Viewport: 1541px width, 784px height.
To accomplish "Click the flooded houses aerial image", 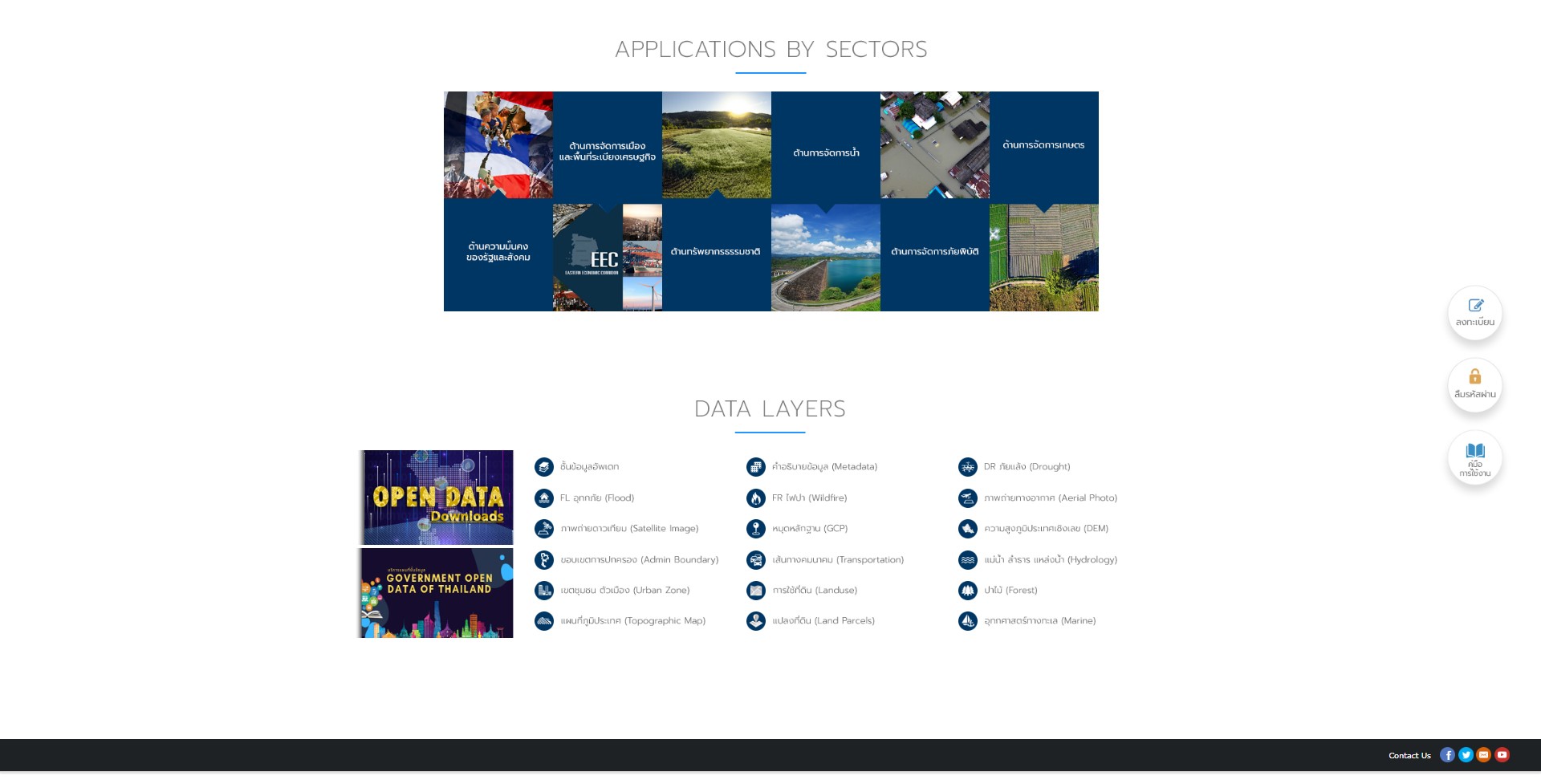I will (x=935, y=145).
